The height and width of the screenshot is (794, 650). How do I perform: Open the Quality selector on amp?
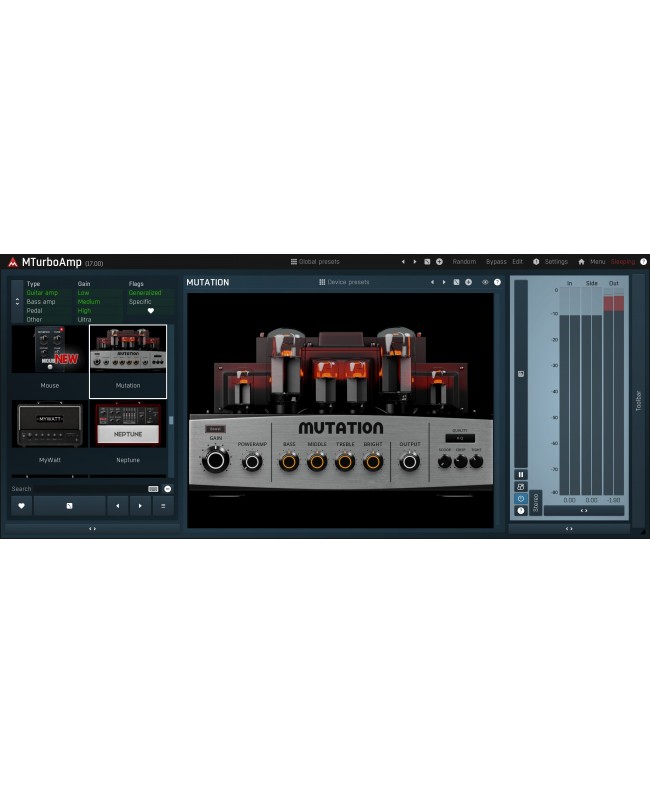pos(460,438)
